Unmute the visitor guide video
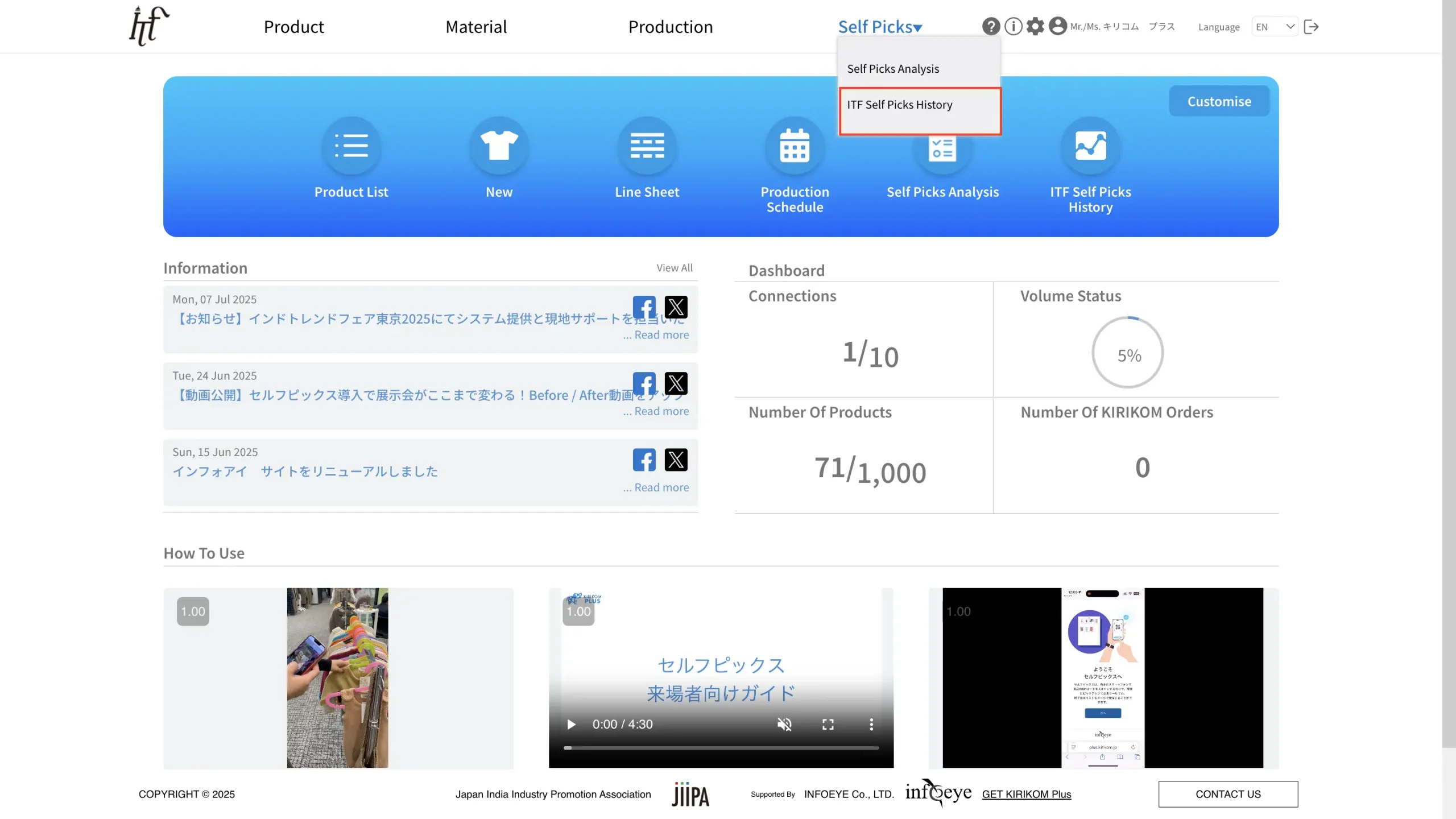This screenshot has height=819, width=1456. [784, 724]
